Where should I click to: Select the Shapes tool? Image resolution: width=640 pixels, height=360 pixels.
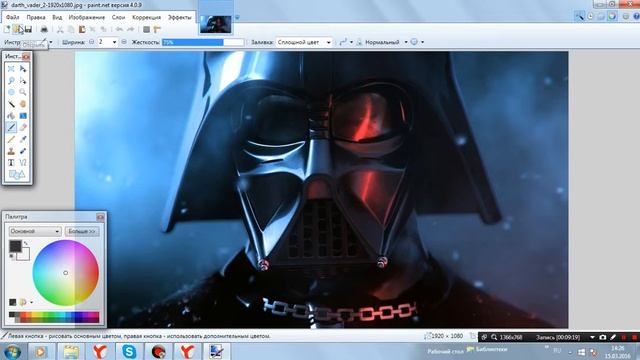pyautogui.click(x=17, y=175)
